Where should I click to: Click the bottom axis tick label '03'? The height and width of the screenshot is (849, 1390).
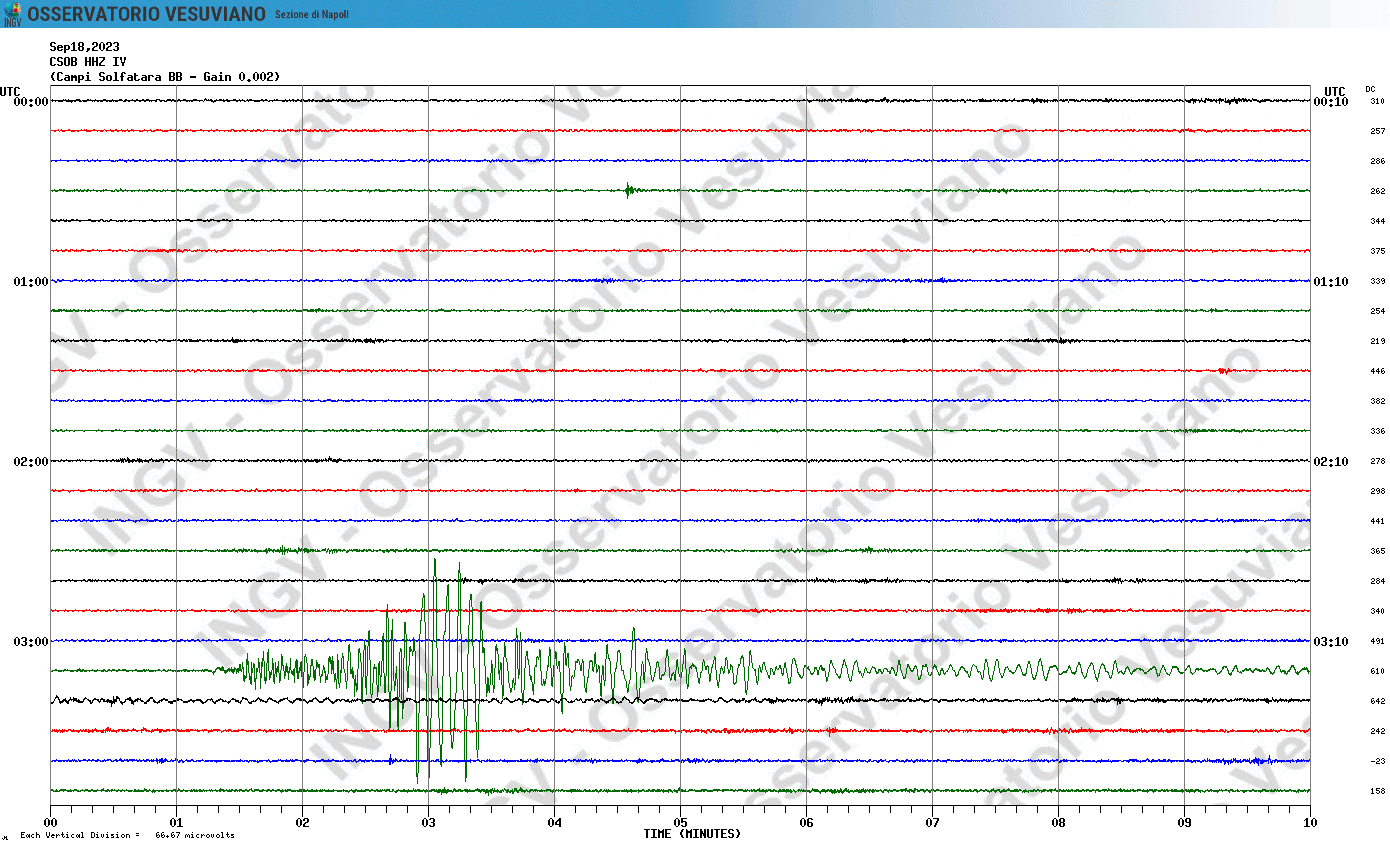[428, 823]
